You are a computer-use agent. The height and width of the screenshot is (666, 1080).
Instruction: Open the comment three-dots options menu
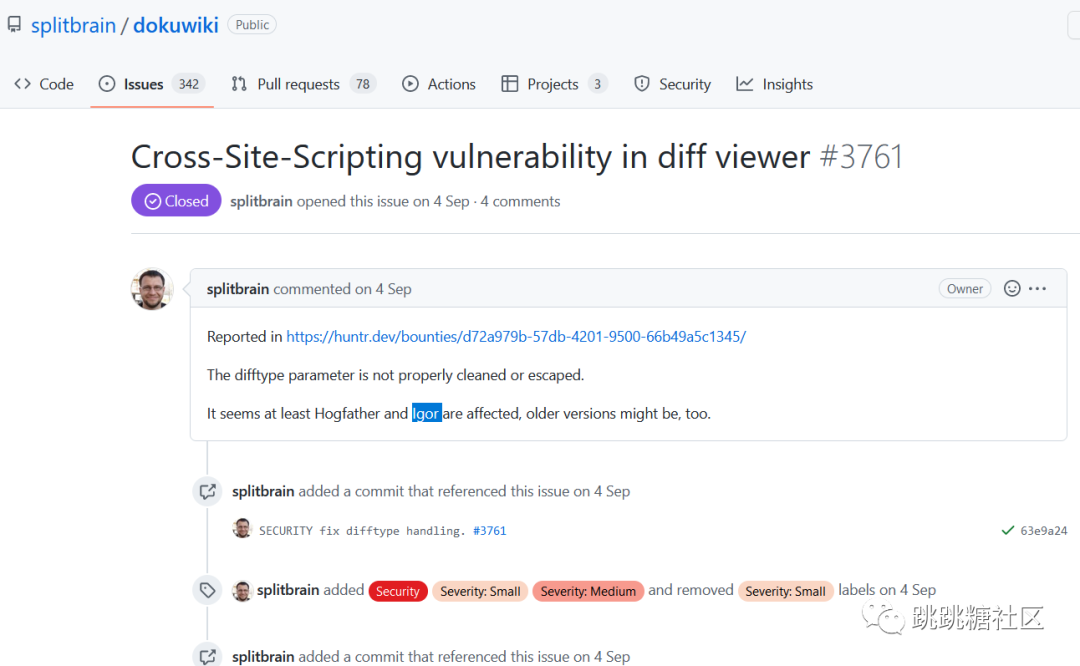pyautogui.click(x=1037, y=289)
